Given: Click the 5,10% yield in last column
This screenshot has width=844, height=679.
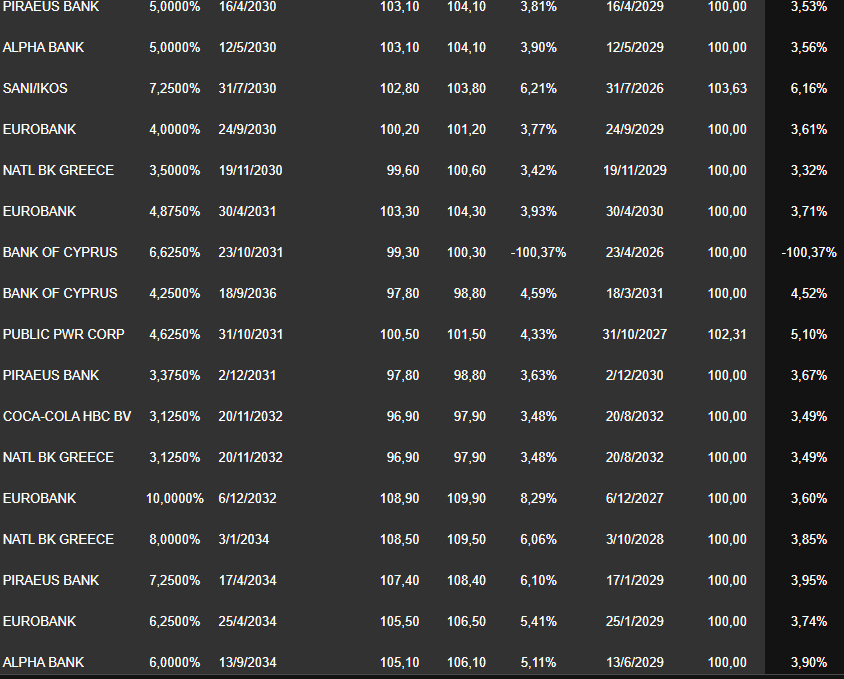Looking at the screenshot, I should pyautogui.click(x=808, y=334).
